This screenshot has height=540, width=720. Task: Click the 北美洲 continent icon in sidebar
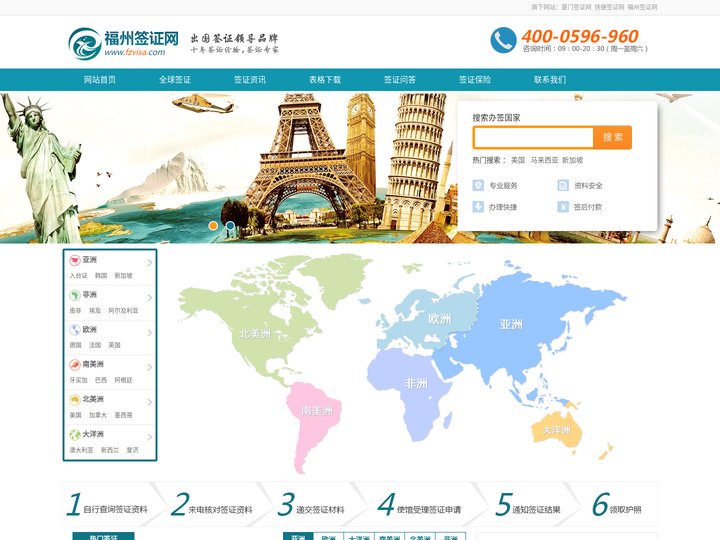click(75, 399)
